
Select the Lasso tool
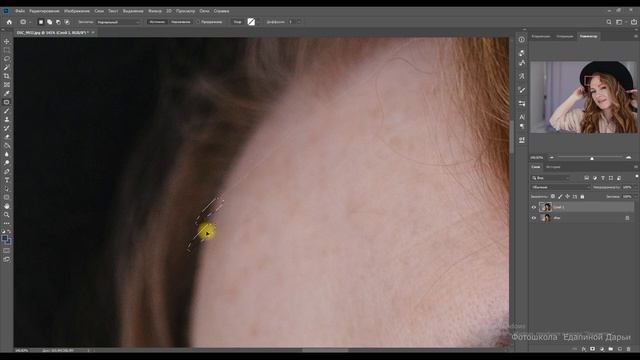tap(7, 59)
